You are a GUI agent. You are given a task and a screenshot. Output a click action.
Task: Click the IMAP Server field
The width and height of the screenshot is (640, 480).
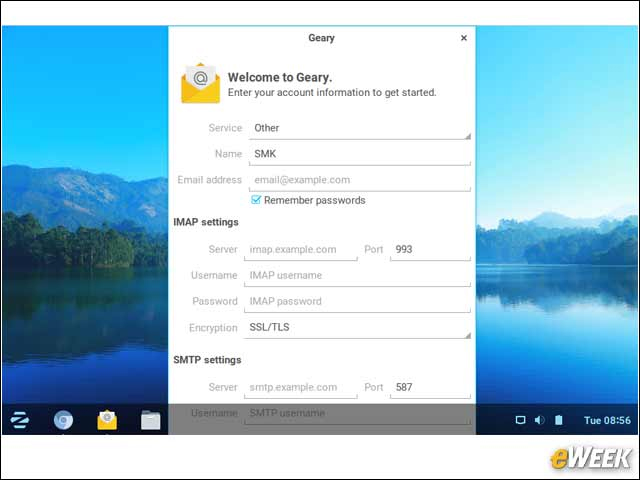(301, 249)
